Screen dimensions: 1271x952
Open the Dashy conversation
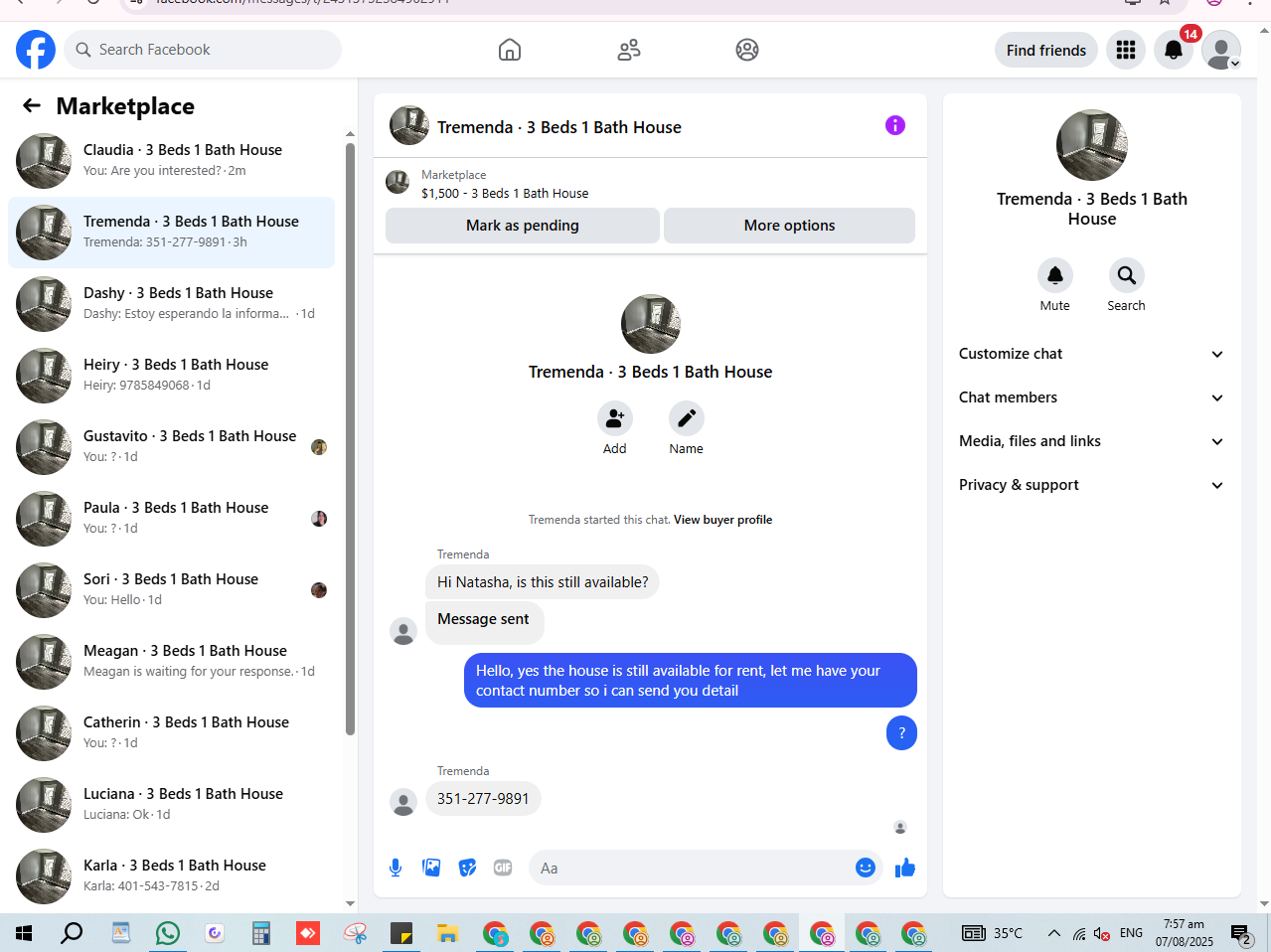click(171, 304)
